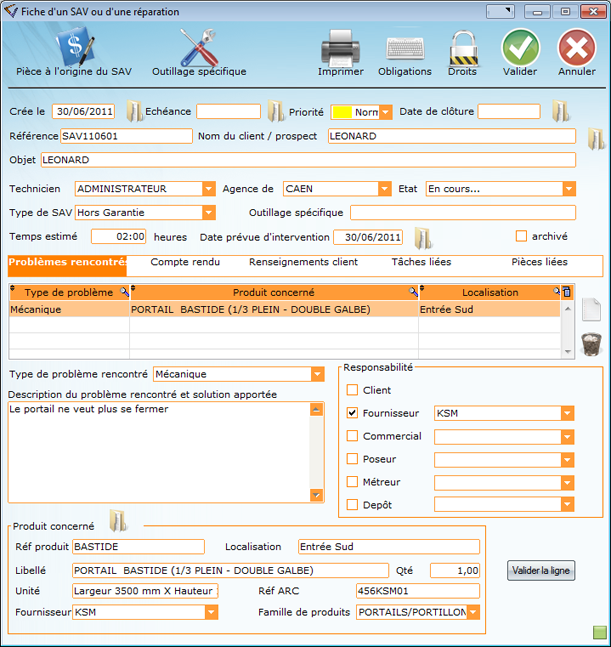Click the title bar dropdown button
The height and width of the screenshot is (647, 611).
[x=500, y=11]
